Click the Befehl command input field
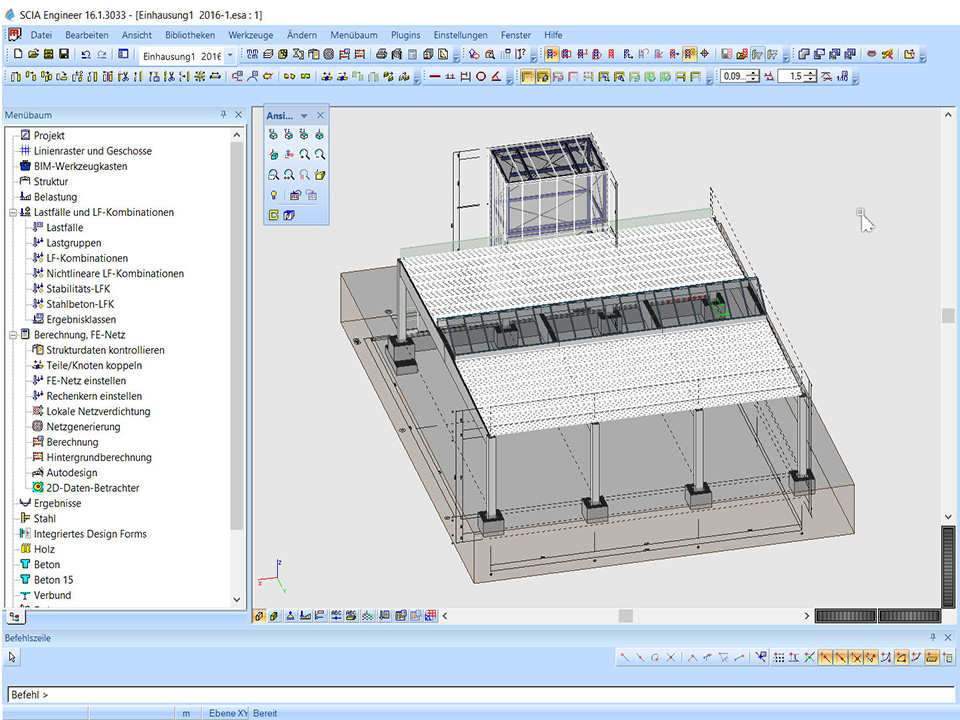Screen dimensions: 960x720 click(480, 694)
